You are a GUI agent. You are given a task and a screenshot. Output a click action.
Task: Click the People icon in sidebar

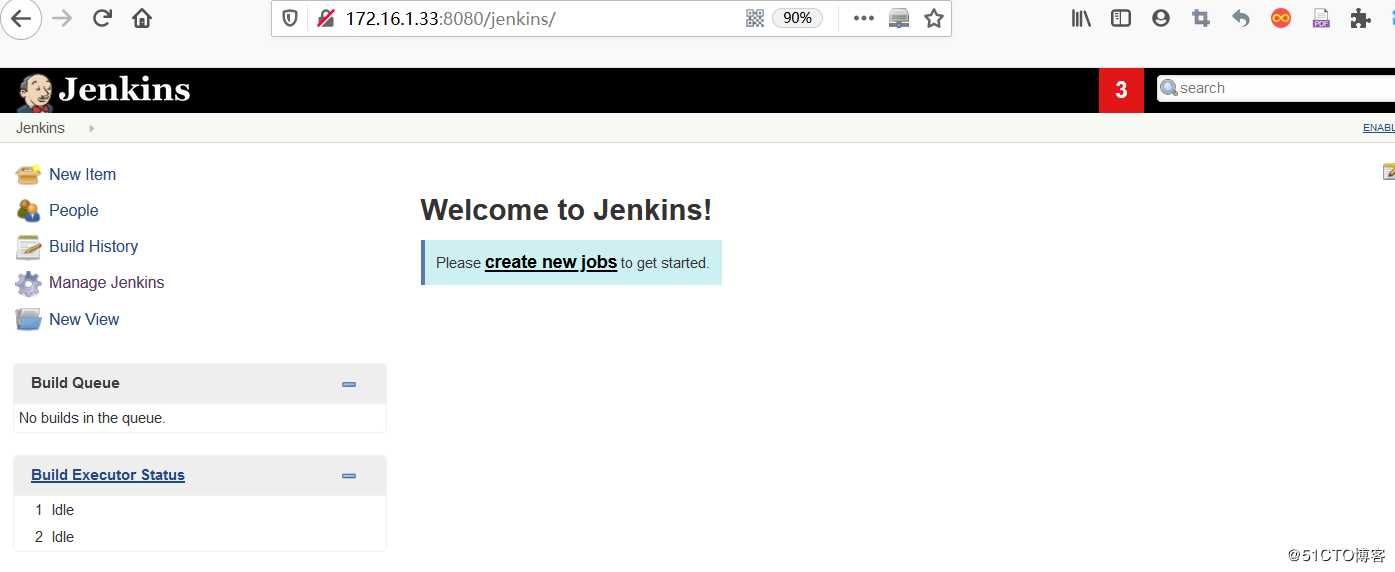pyautogui.click(x=28, y=210)
